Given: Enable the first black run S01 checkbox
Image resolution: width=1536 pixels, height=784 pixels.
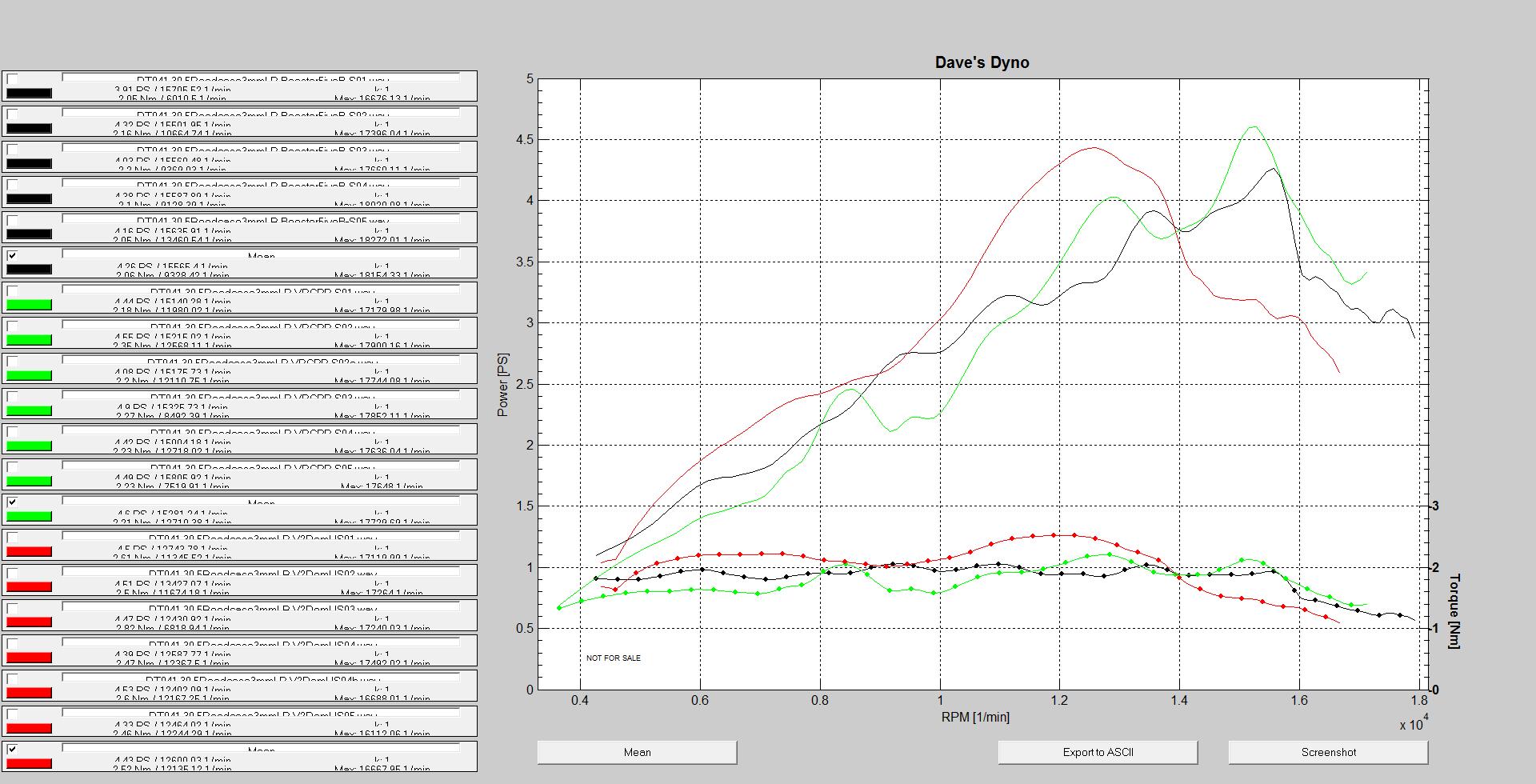Looking at the screenshot, I should pos(12,79).
